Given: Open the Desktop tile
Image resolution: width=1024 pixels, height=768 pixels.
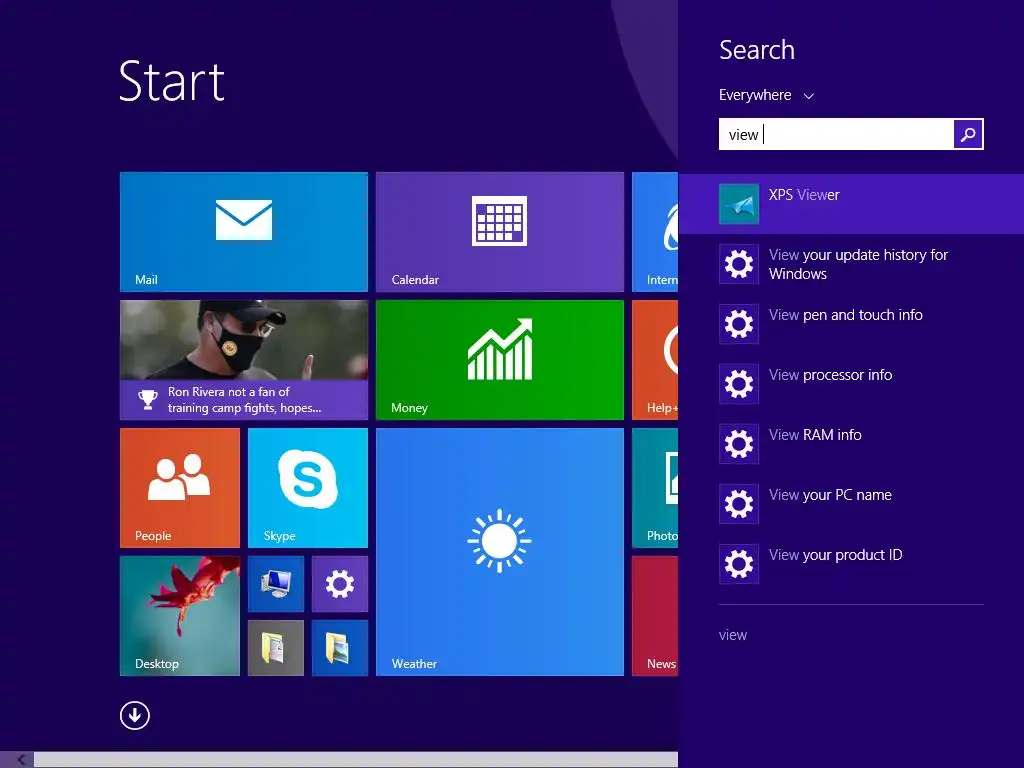Looking at the screenshot, I should (180, 616).
